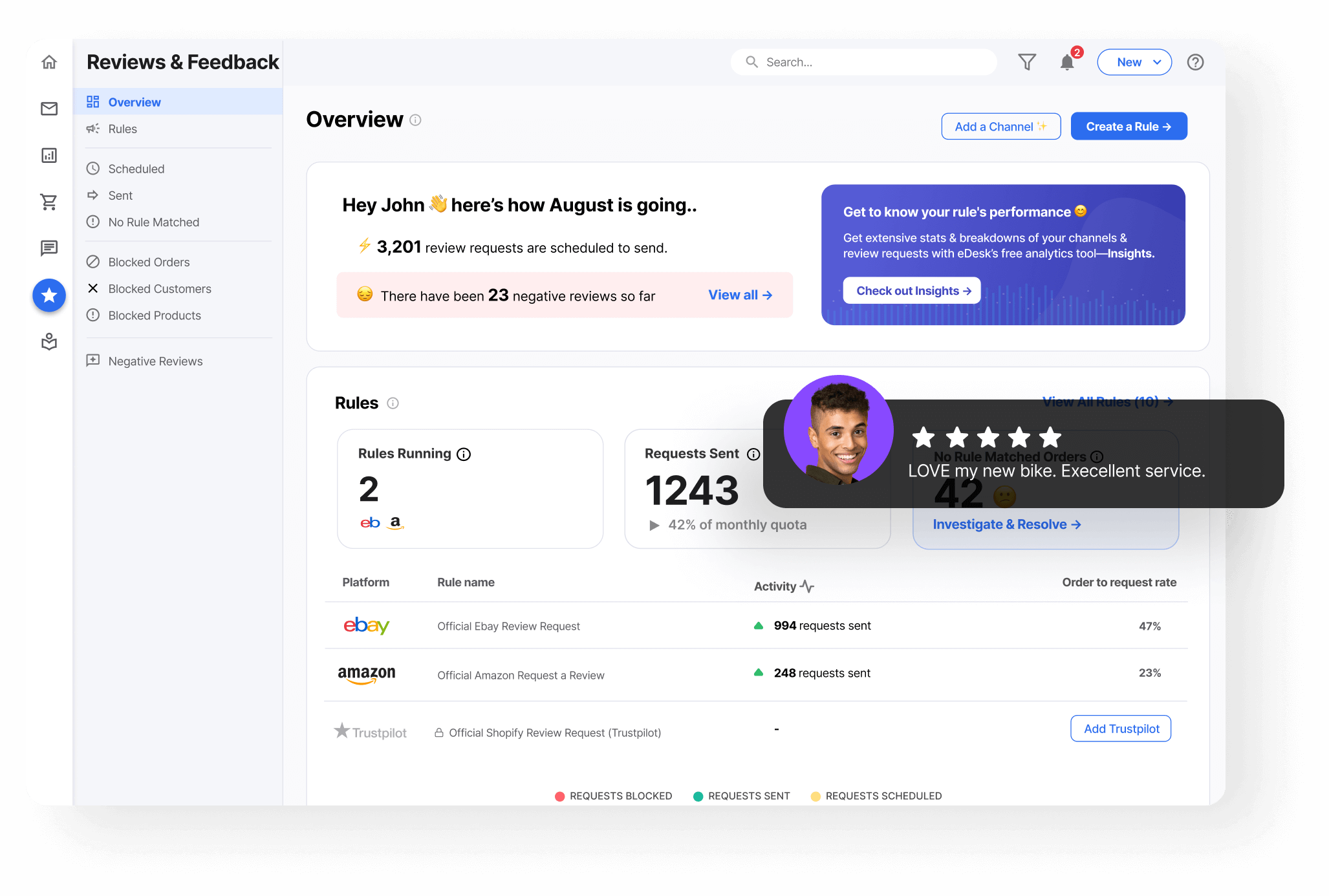Screen dimensions: 1329x896
Task: Switch to the Rules section in the sidebar
Action: (122, 129)
